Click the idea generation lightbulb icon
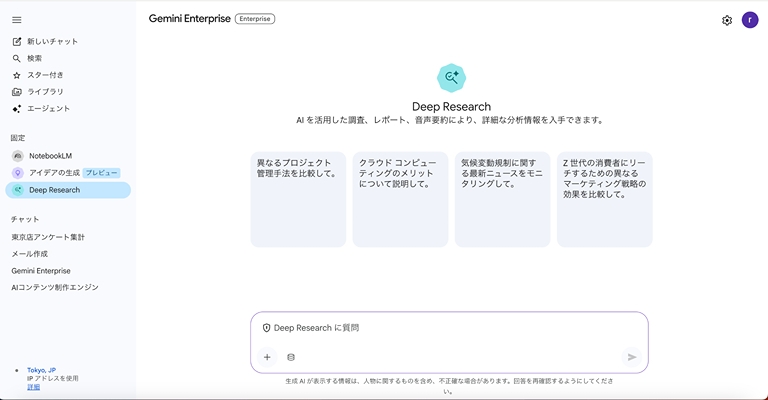The height and width of the screenshot is (400, 768). (18, 173)
